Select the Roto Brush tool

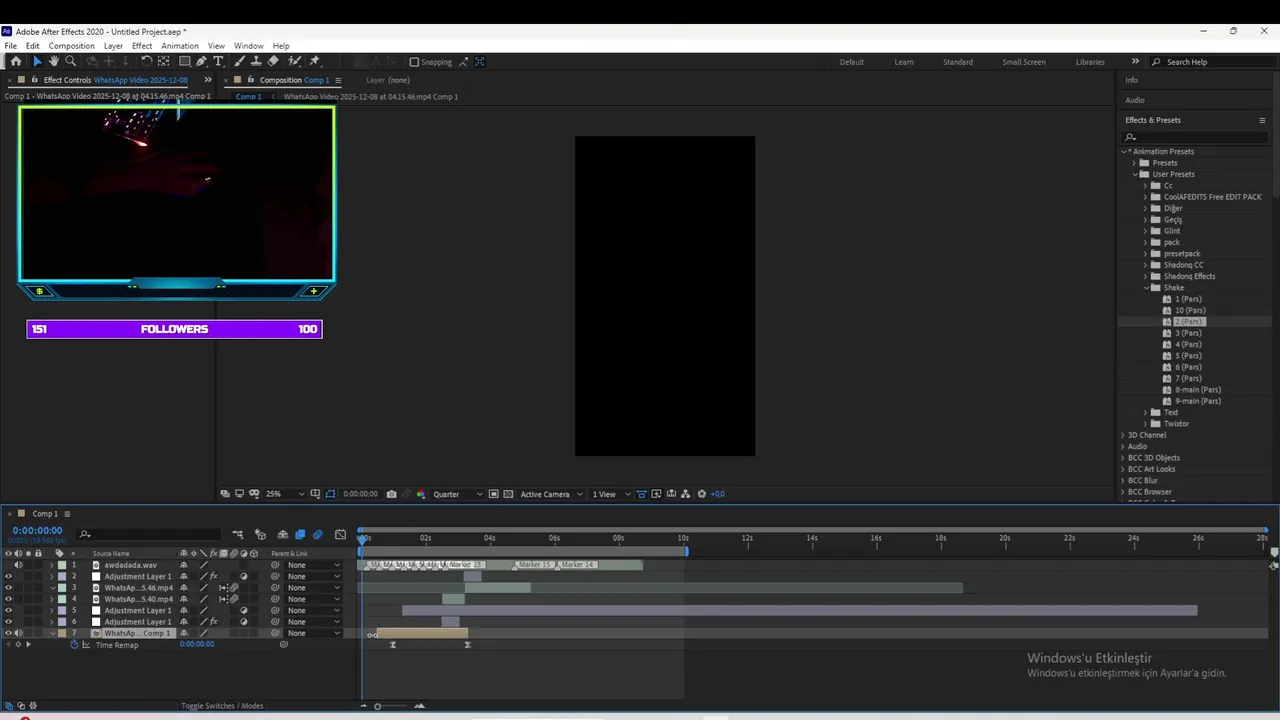[x=295, y=62]
